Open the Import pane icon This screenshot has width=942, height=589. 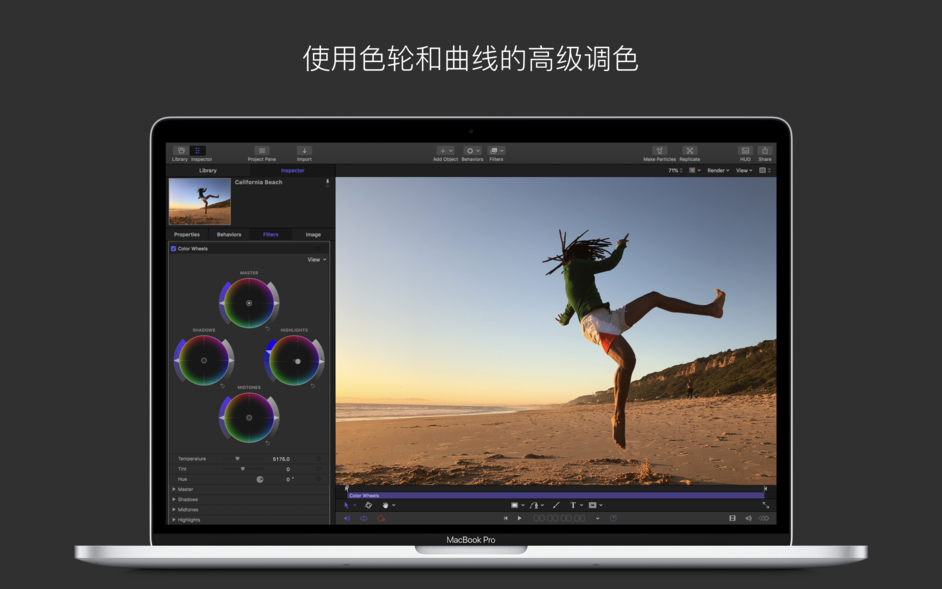click(x=304, y=150)
